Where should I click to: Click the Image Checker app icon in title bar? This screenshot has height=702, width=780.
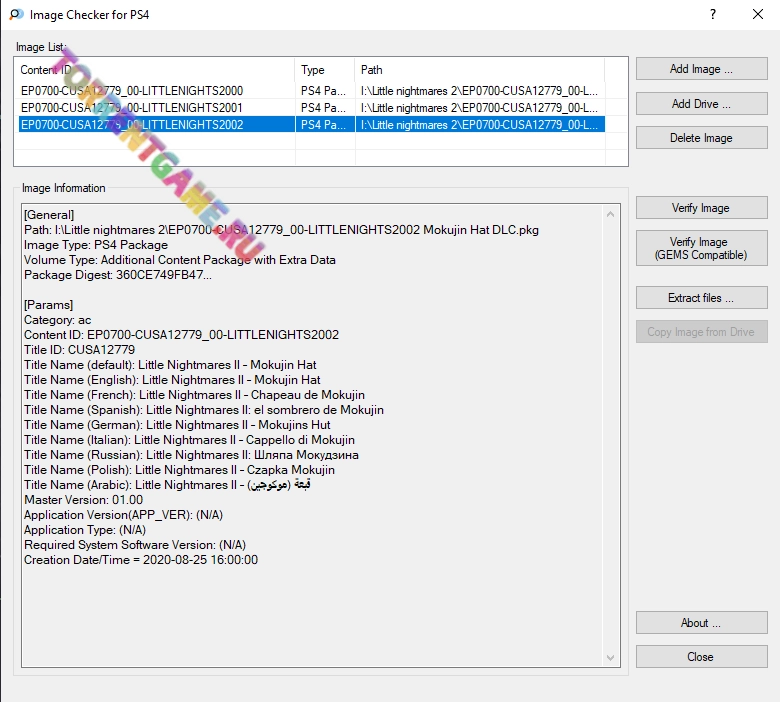(15, 15)
